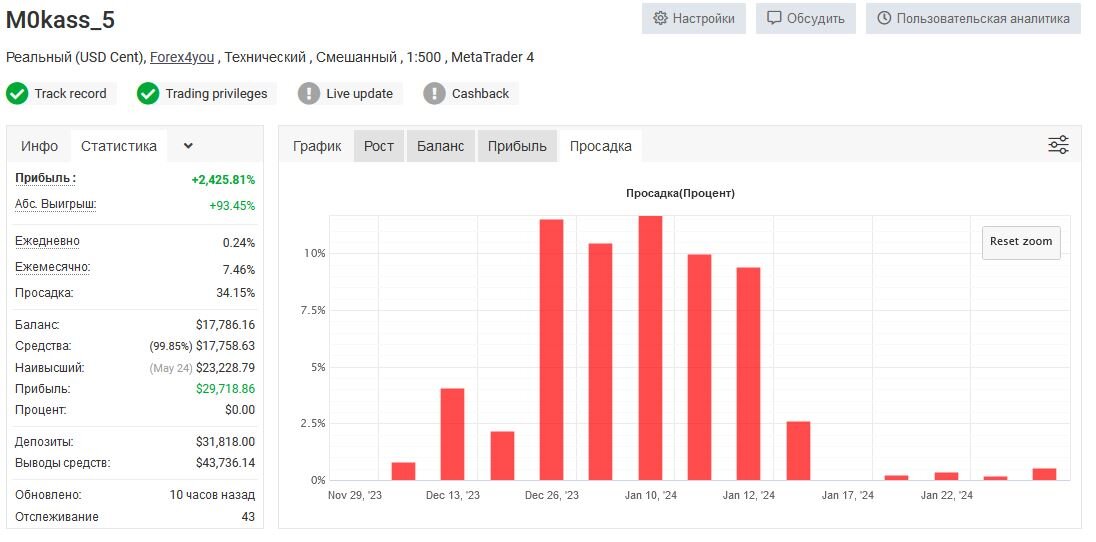Click the tall bar above Dec 26, '23

551,350
